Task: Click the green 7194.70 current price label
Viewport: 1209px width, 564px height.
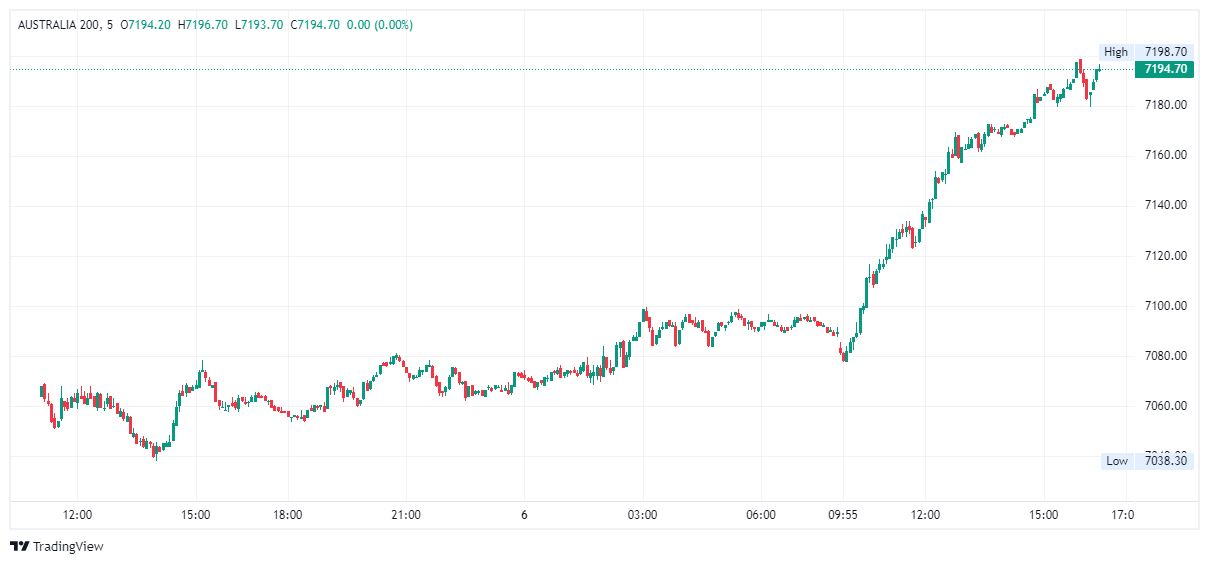Action: pos(1164,69)
